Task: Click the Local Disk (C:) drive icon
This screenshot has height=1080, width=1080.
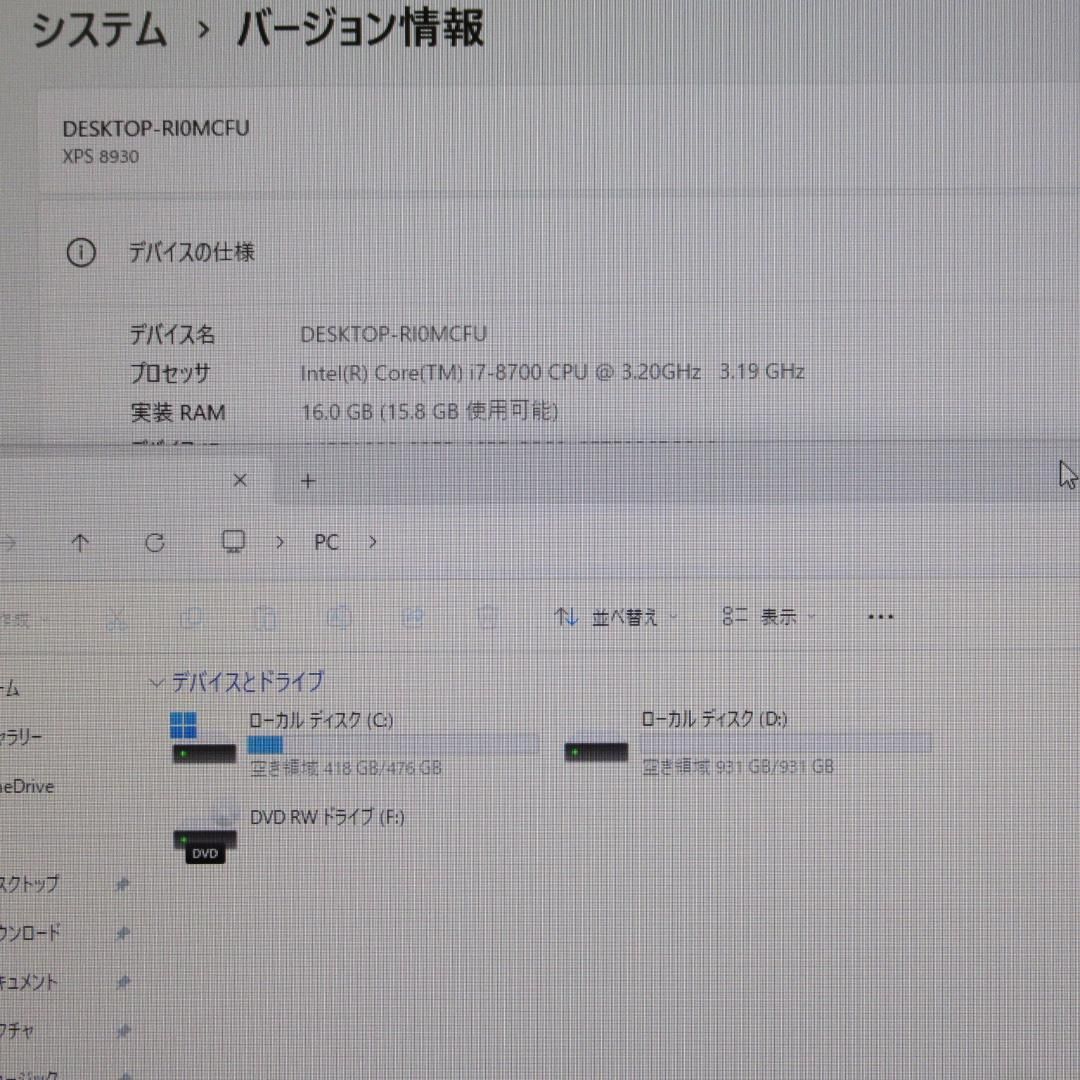Action: point(203,740)
